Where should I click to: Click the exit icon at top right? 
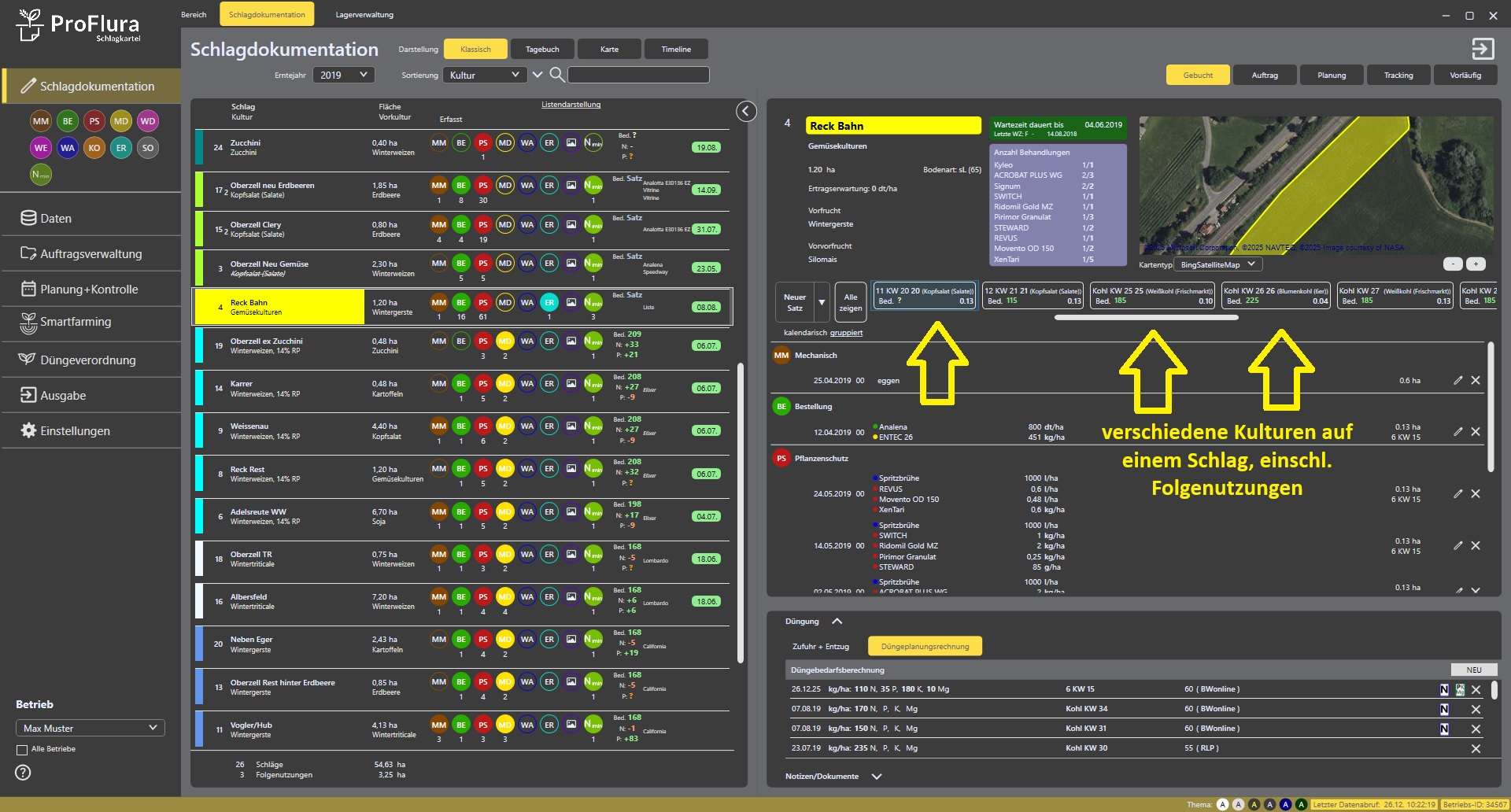coord(1482,49)
